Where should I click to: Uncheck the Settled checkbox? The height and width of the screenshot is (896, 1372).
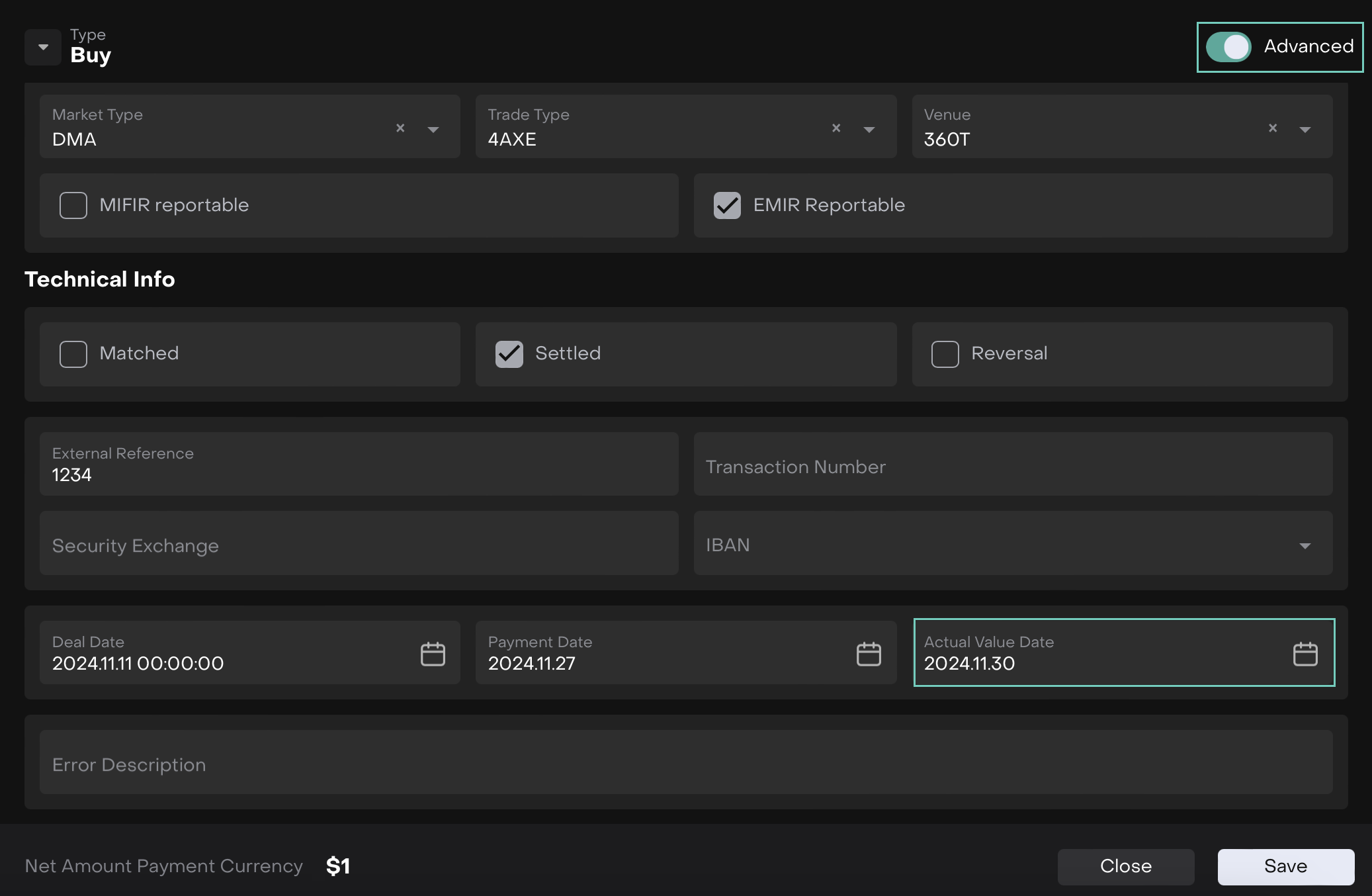point(509,354)
